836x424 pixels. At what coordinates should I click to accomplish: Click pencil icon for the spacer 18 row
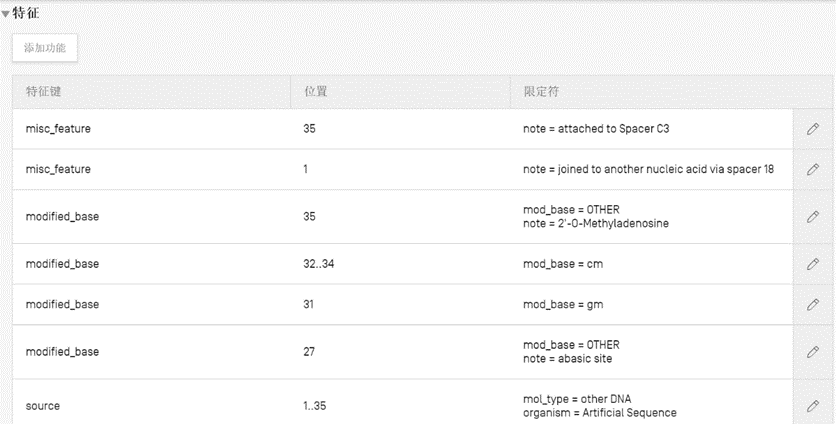(x=812, y=169)
